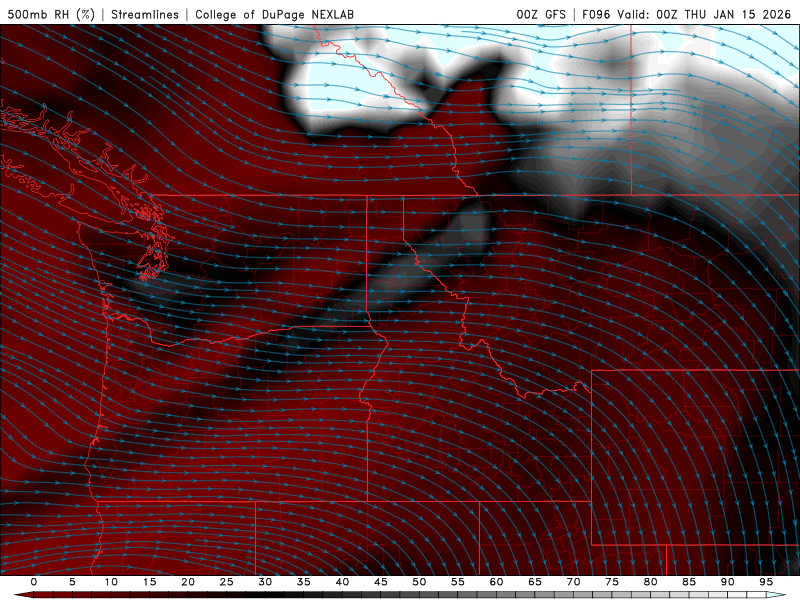The image size is (800, 600).
Task: Select the "90" colorbar scale label
Action: tap(727, 582)
